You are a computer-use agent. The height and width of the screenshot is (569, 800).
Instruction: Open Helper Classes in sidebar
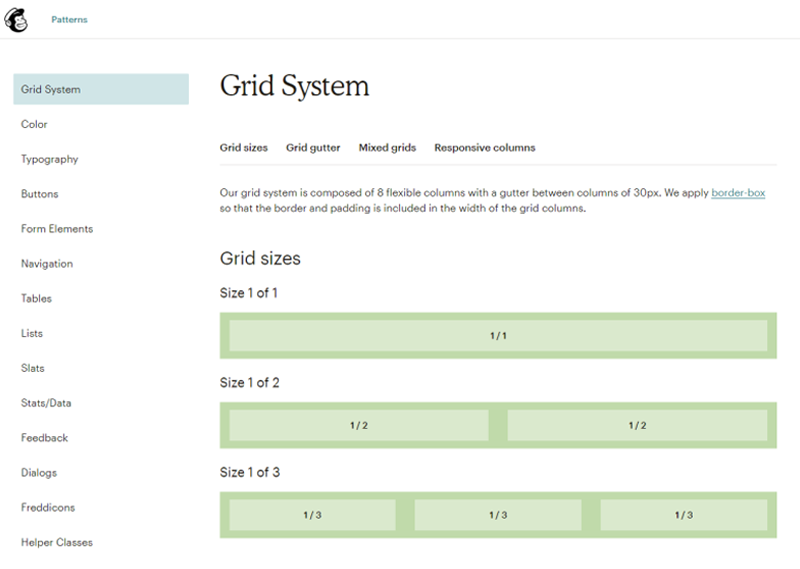(57, 542)
